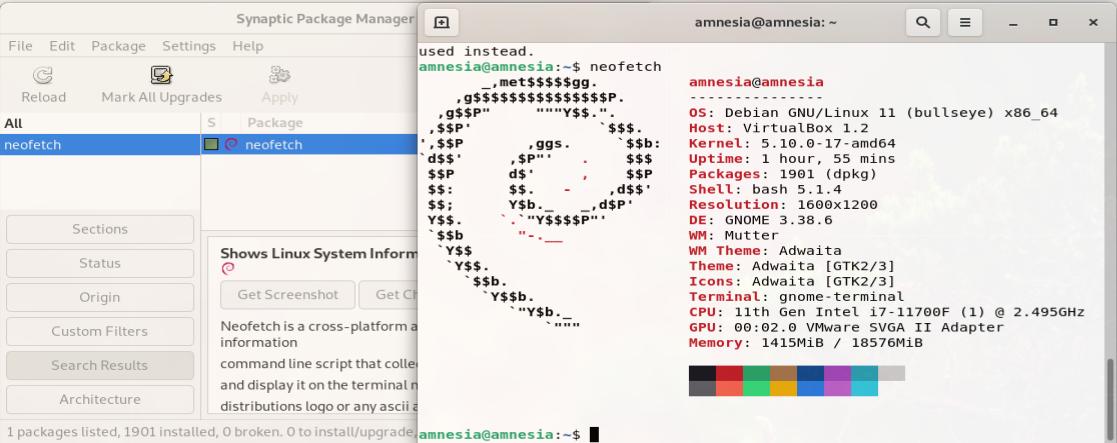Click the Mark All Upgrades icon
1117x443 pixels.
pyautogui.click(x=161, y=75)
